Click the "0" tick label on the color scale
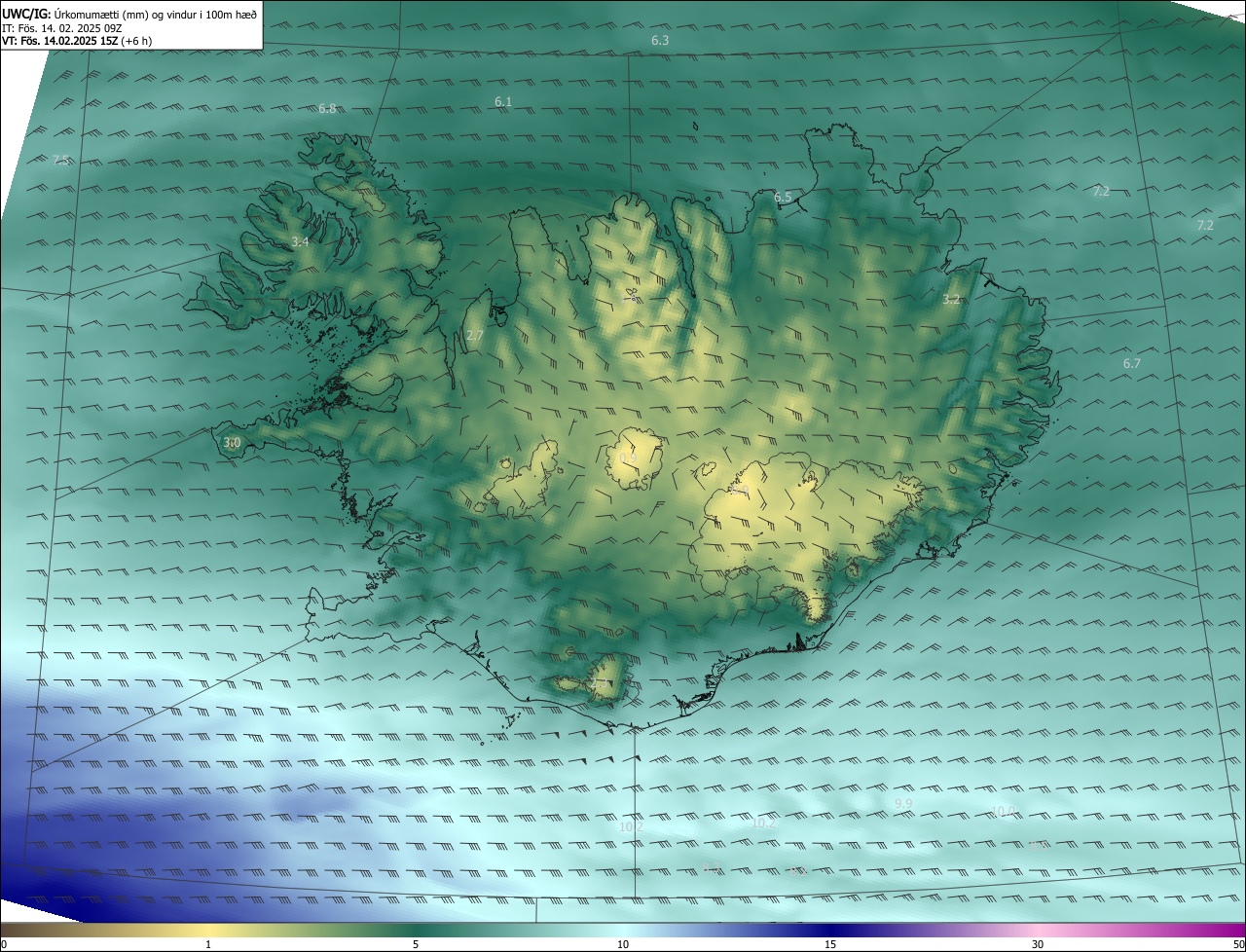This screenshot has height=952, width=1246. point(4,944)
